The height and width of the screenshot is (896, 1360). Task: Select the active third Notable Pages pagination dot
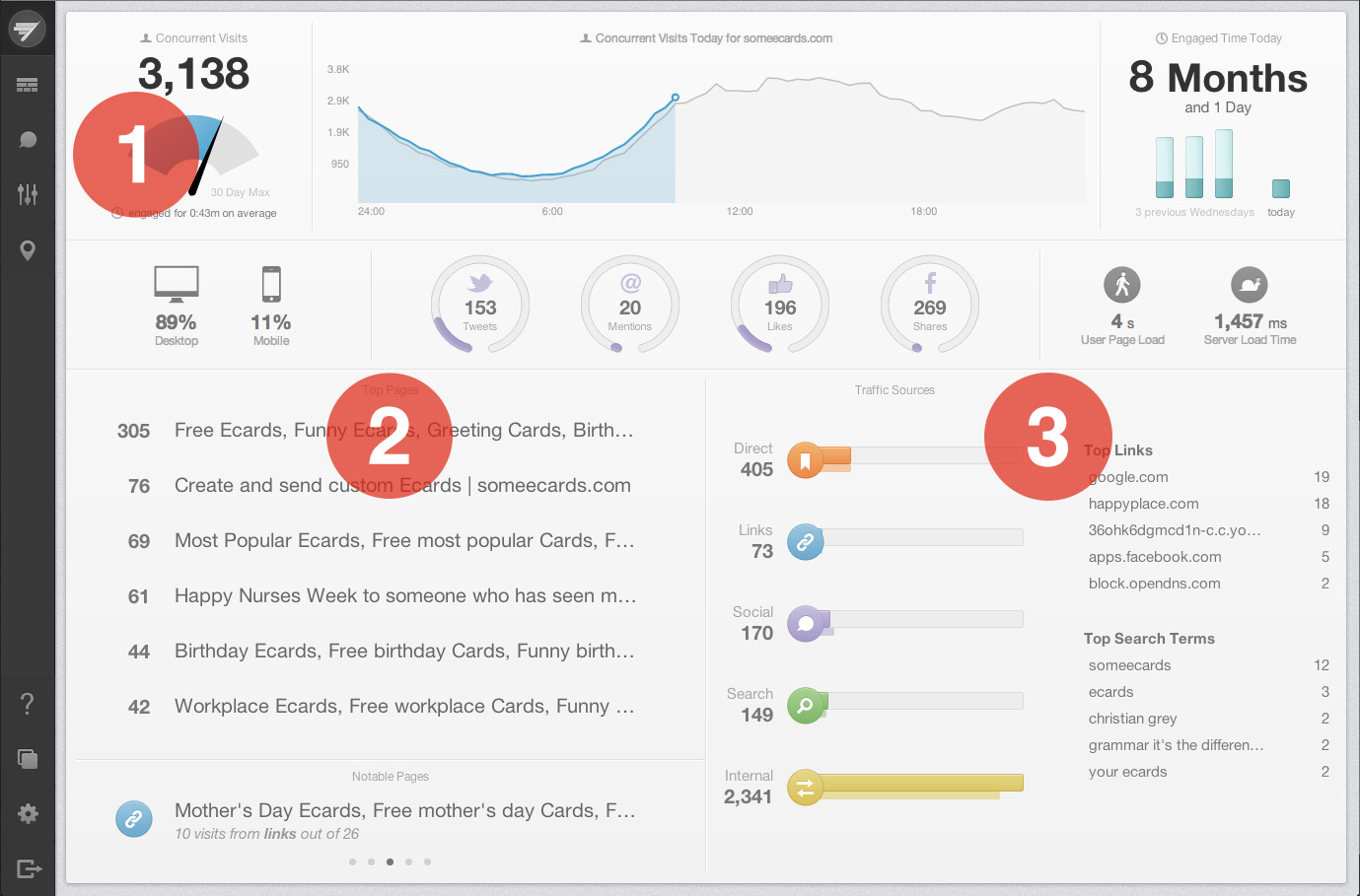(x=390, y=862)
